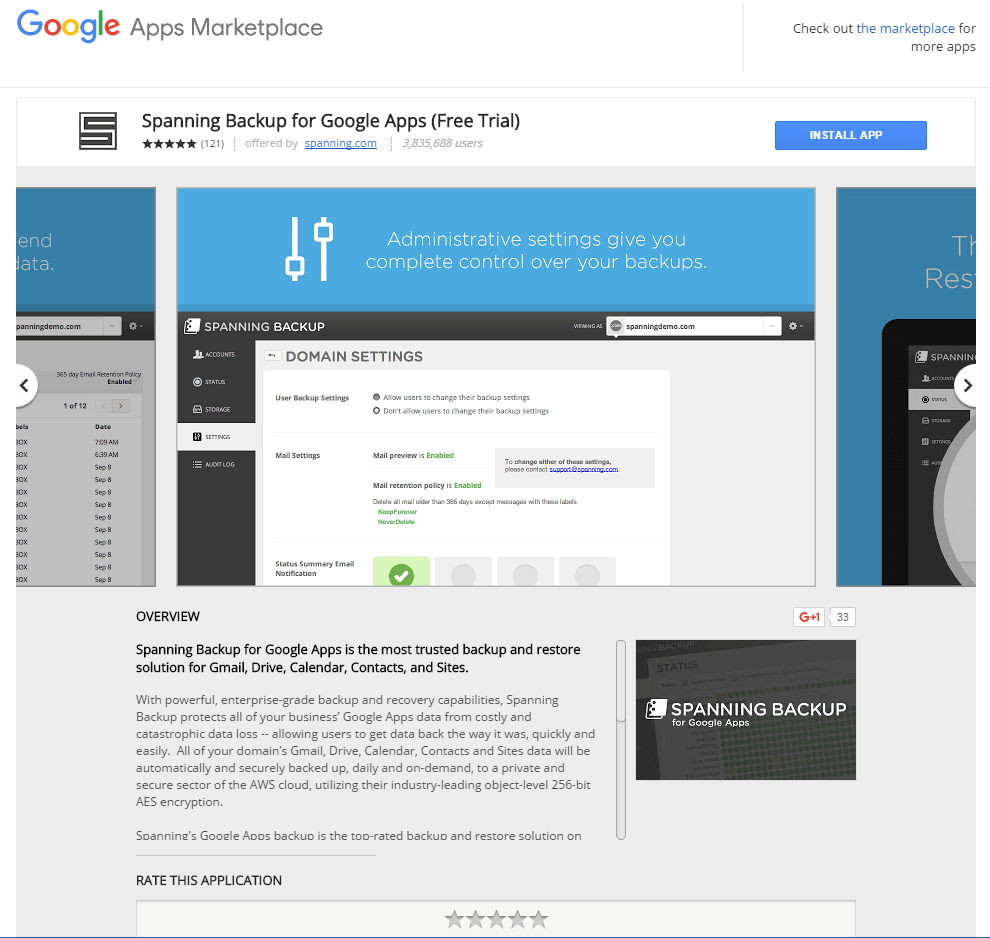Screen dimensions: 990x938
Task: Click the Spanning Backup app logo icon
Action: (x=98, y=131)
